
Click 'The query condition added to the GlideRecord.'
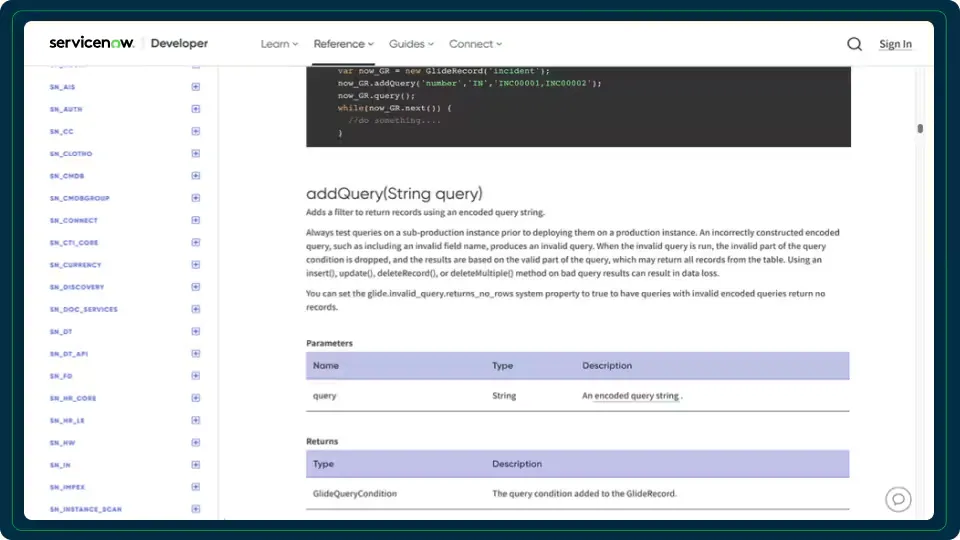pyautogui.click(x=584, y=493)
